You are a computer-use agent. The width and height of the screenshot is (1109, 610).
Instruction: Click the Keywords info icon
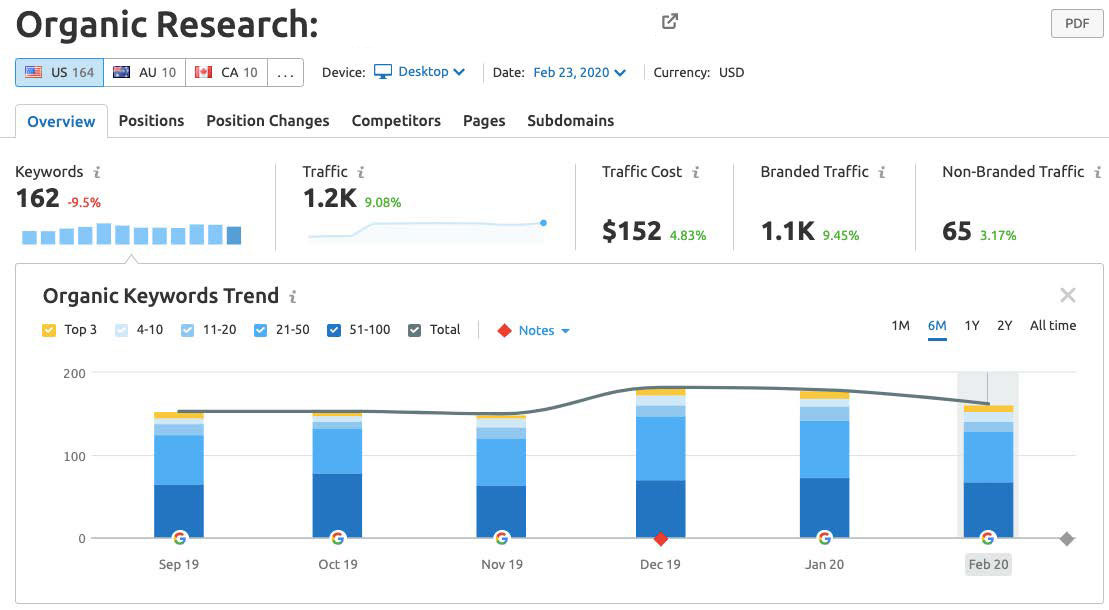point(97,172)
